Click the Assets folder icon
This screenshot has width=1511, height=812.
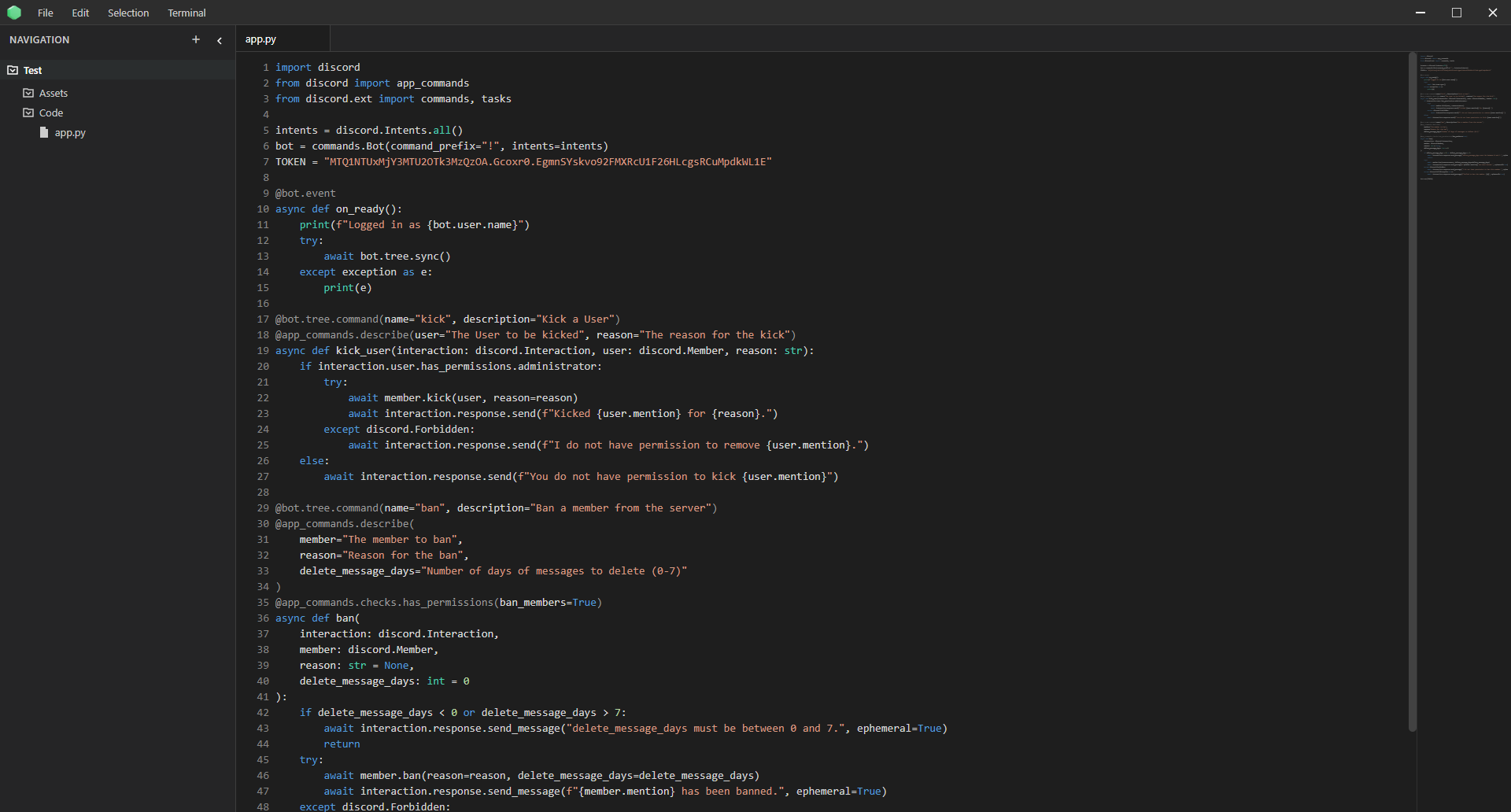pos(28,93)
